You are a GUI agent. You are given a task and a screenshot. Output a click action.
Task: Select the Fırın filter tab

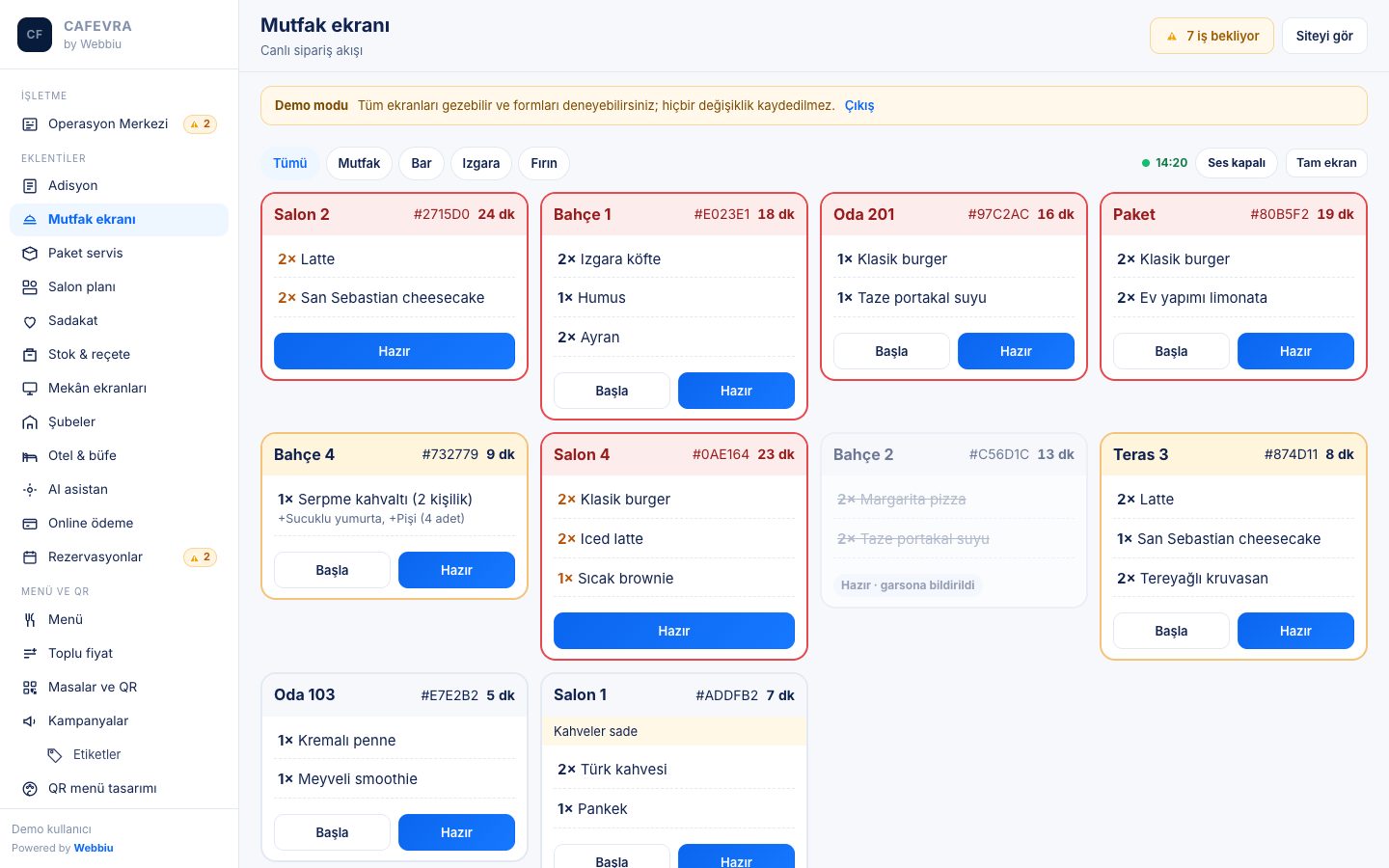click(x=544, y=163)
